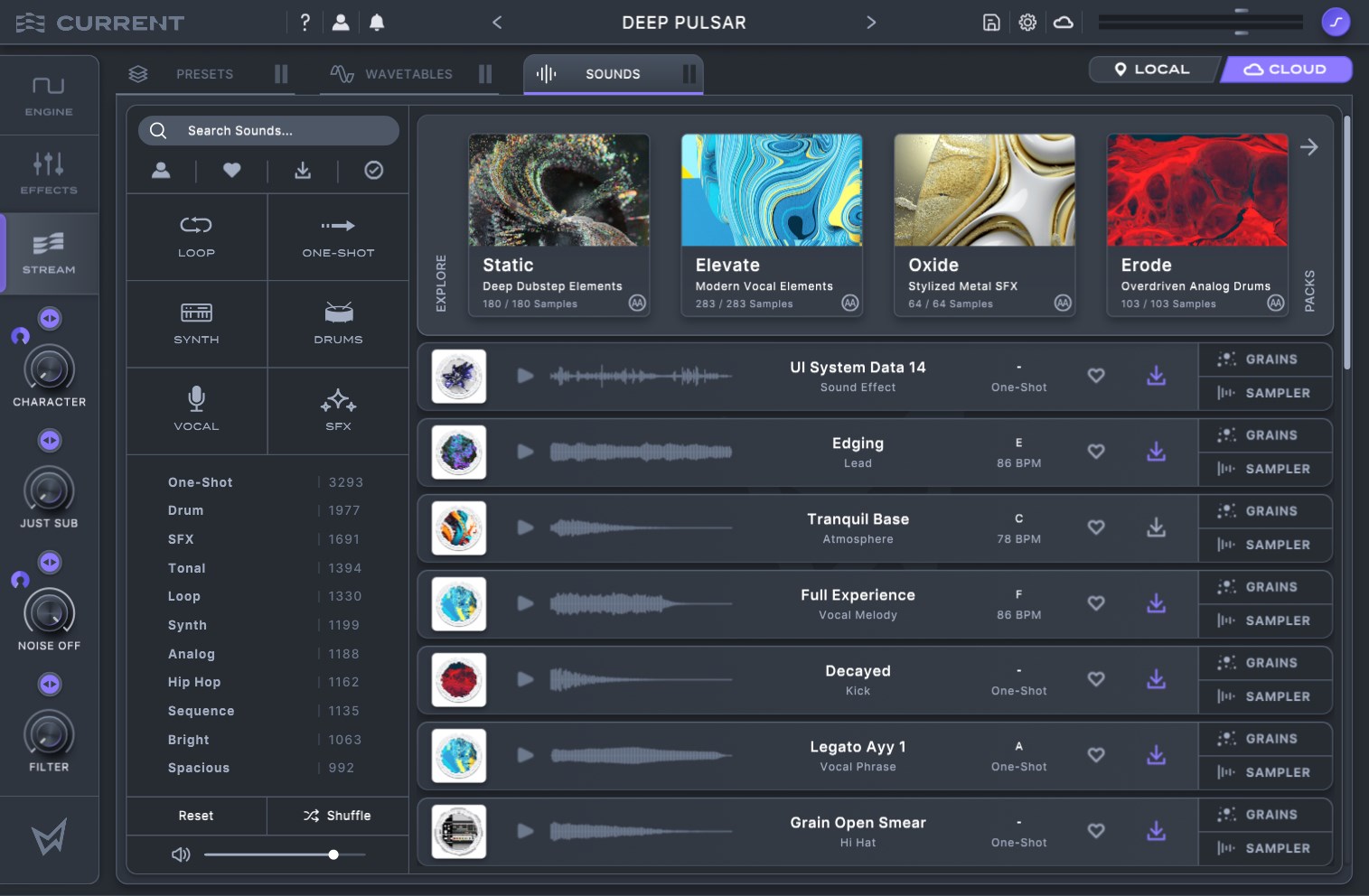The width and height of the screenshot is (1369, 896).
Task: Download the Edging sound
Action: tap(1156, 452)
